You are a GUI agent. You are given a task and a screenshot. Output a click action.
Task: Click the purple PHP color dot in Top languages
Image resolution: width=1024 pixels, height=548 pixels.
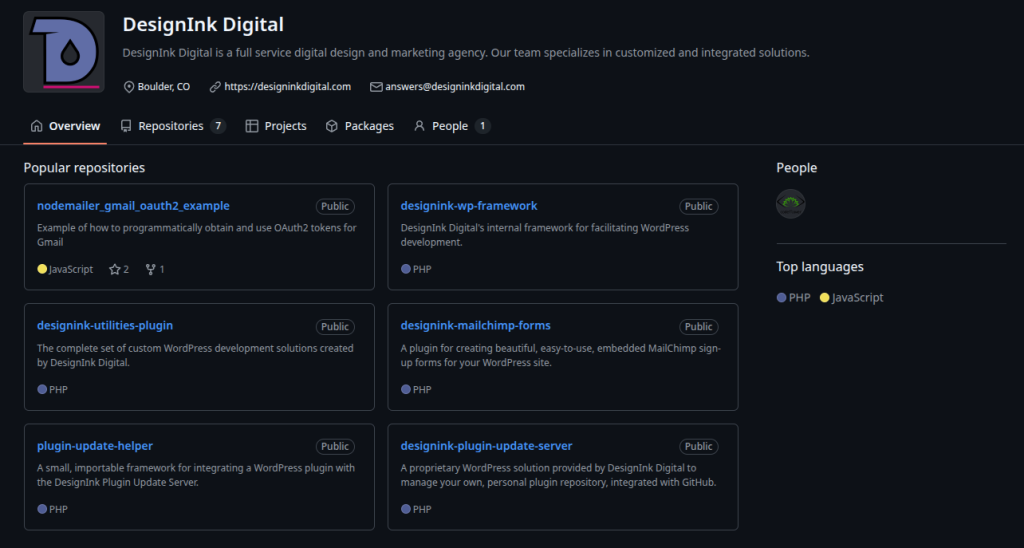click(781, 298)
